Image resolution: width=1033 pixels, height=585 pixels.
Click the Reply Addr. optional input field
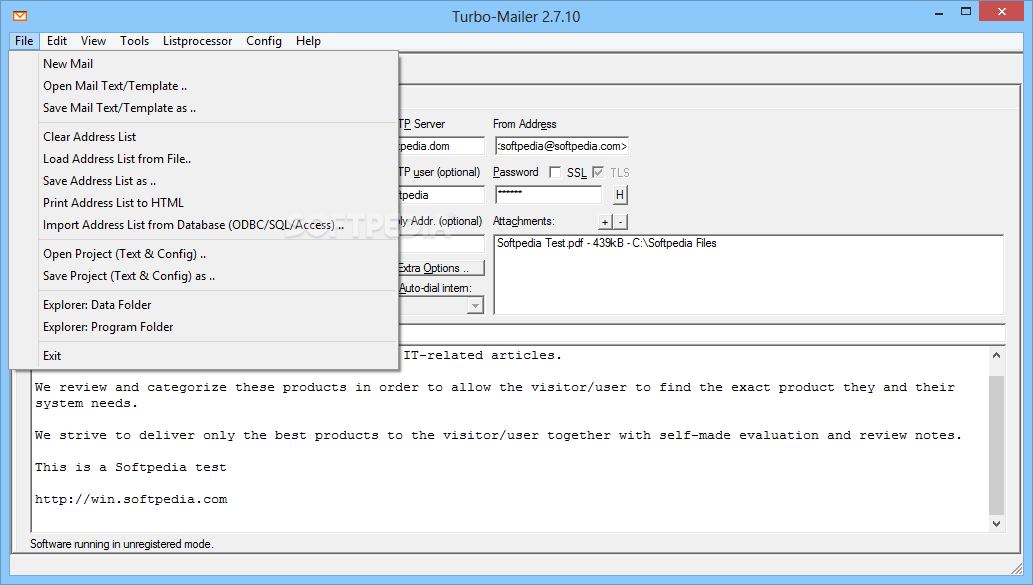[441, 244]
